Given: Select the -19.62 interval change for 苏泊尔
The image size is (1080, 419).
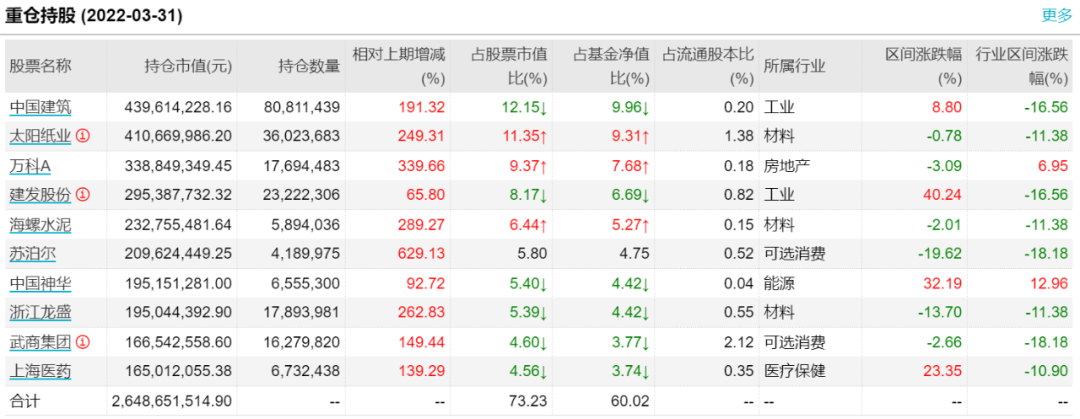Looking at the screenshot, I should [x=940, y=254].
